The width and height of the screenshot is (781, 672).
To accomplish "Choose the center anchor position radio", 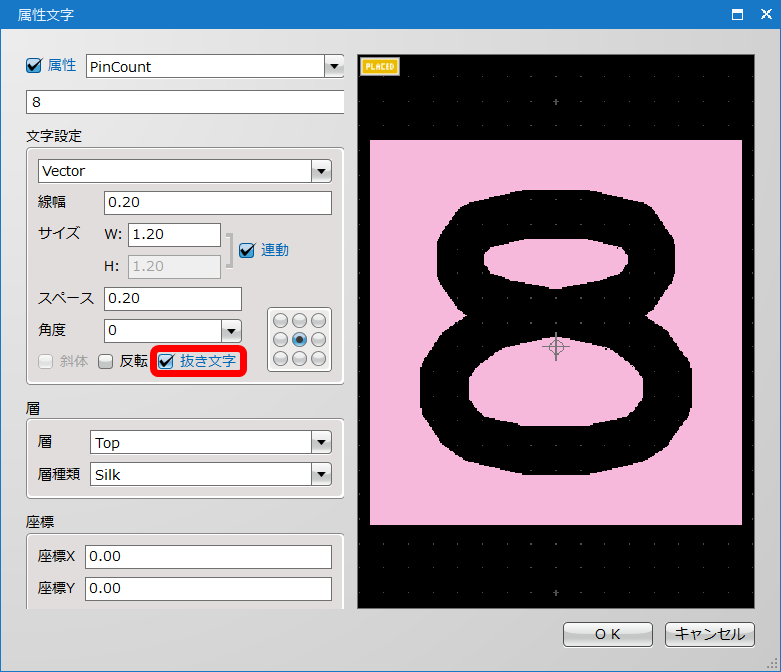I will pyautogui.click(x=299, y=339).
